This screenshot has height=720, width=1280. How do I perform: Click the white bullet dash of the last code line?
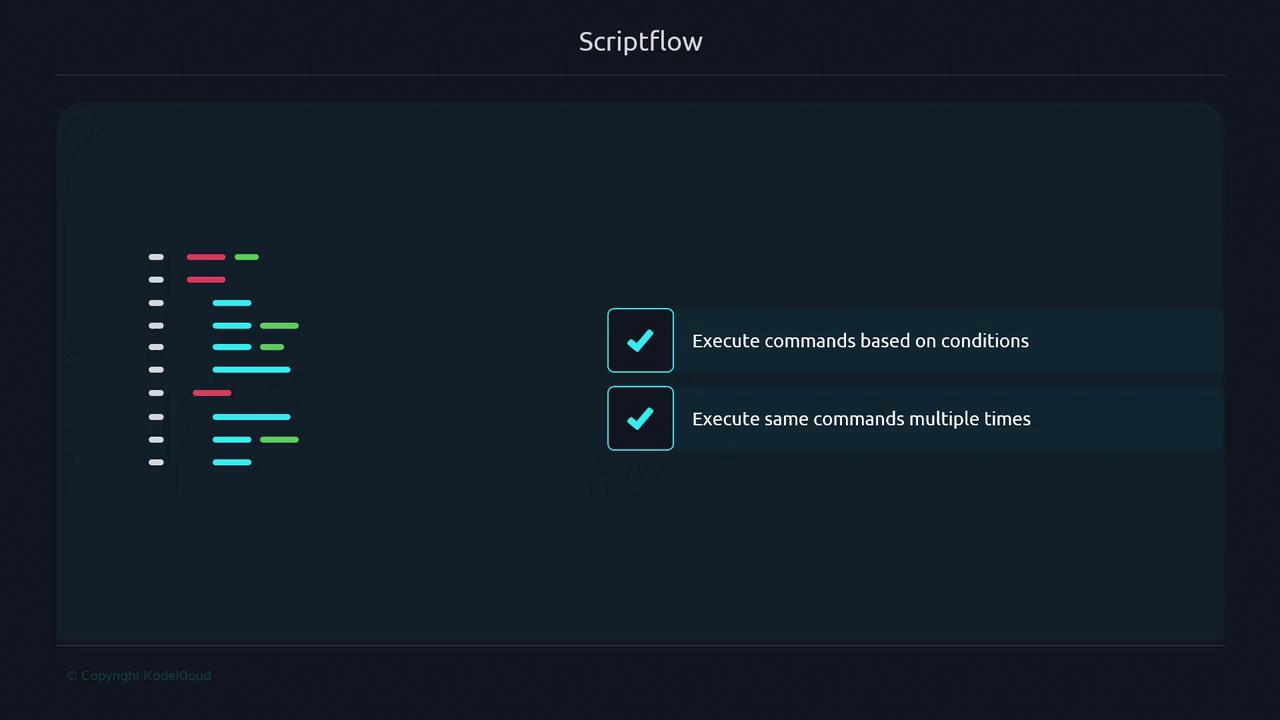pyautogui.click(x=156, y=462)
